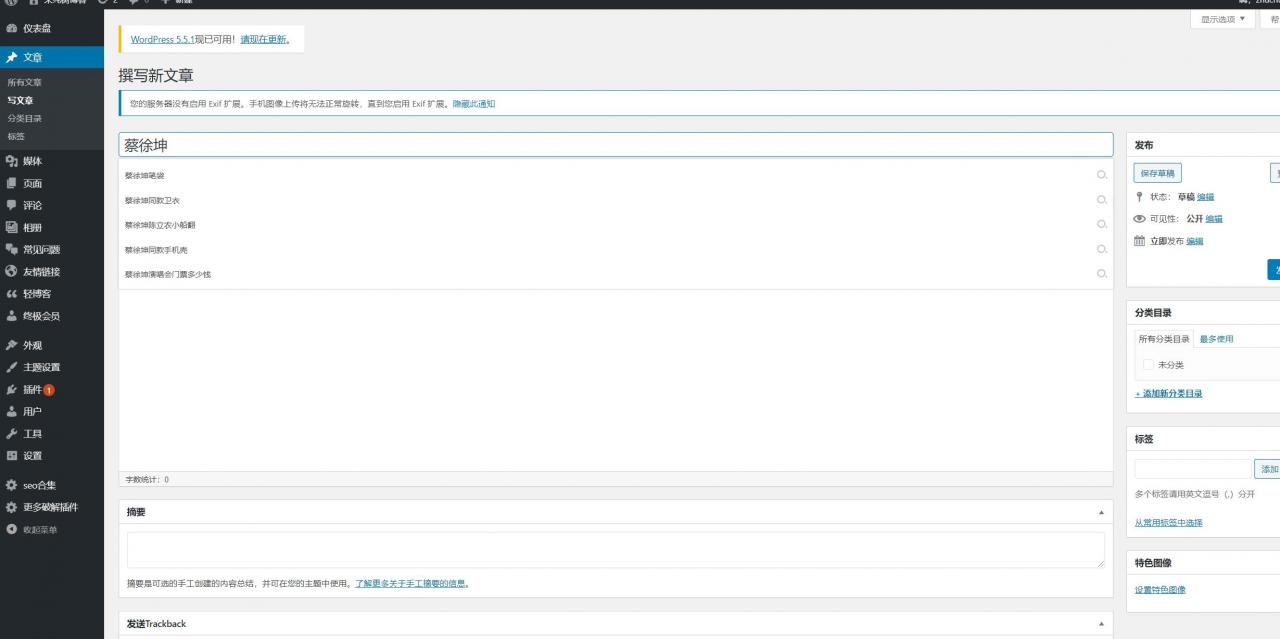Open 插件 plugins icon in sidebar
This screenshot has height=639, width=1280.
(x=11, y=389)
